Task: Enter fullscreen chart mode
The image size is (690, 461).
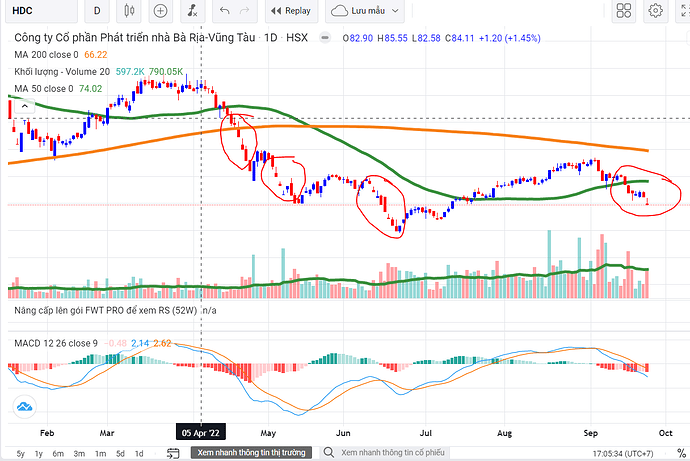Action: [x=685, y=11]
